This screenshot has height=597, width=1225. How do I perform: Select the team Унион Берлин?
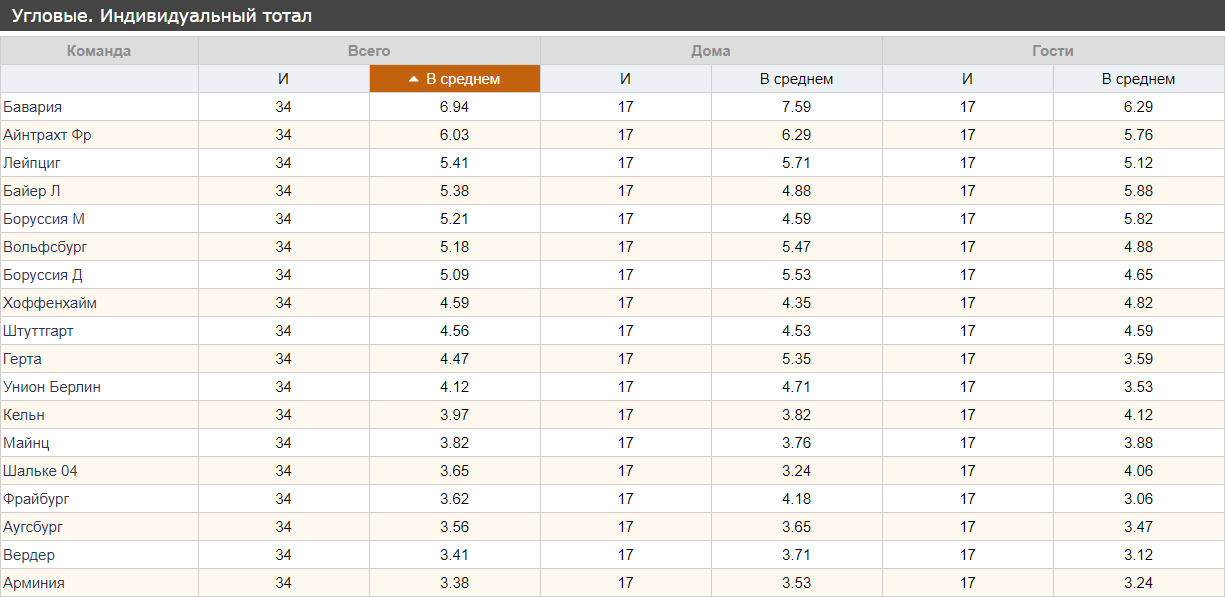point(52,387)
